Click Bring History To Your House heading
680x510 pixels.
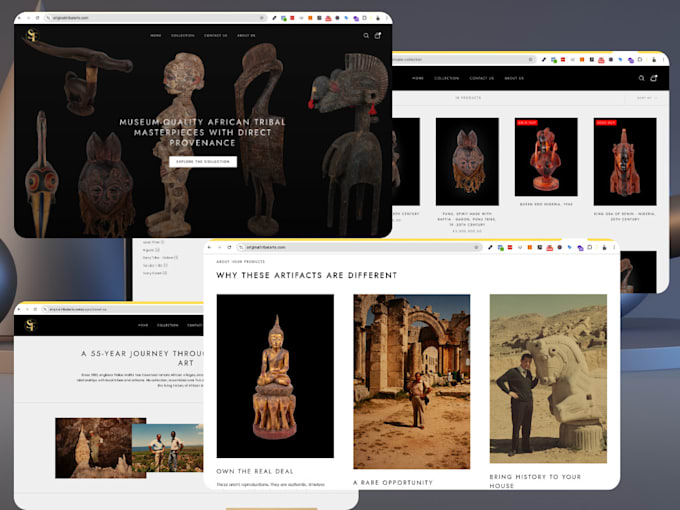click(535, 481)
